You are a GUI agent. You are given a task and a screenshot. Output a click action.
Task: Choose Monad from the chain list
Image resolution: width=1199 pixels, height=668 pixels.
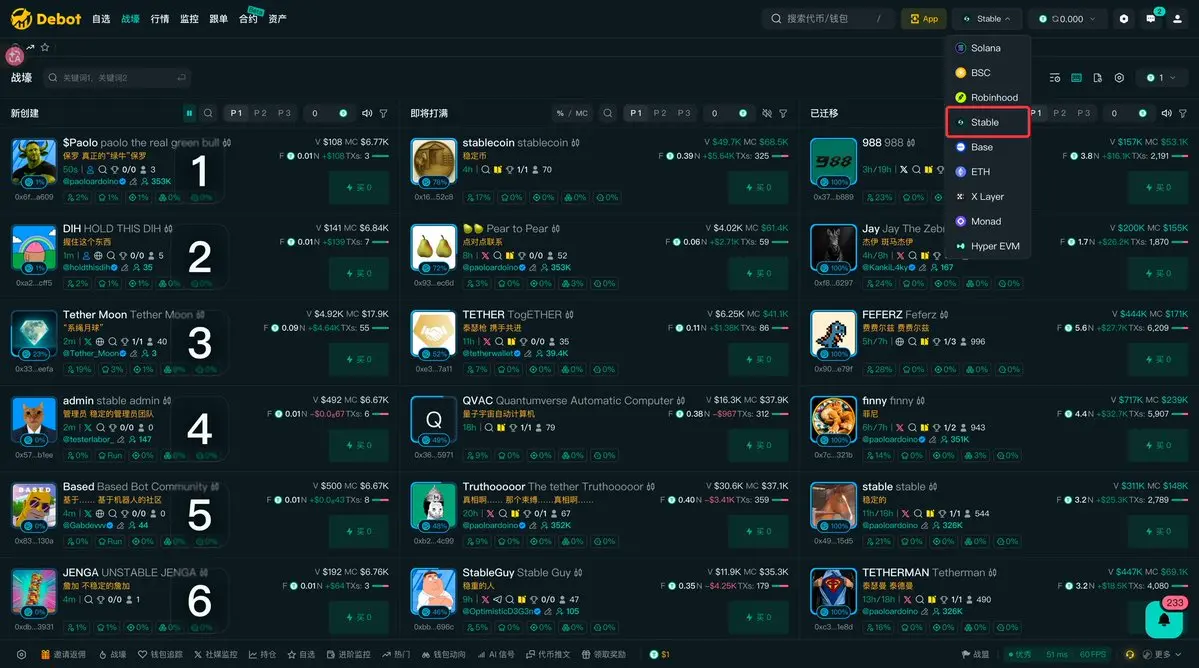988,222
